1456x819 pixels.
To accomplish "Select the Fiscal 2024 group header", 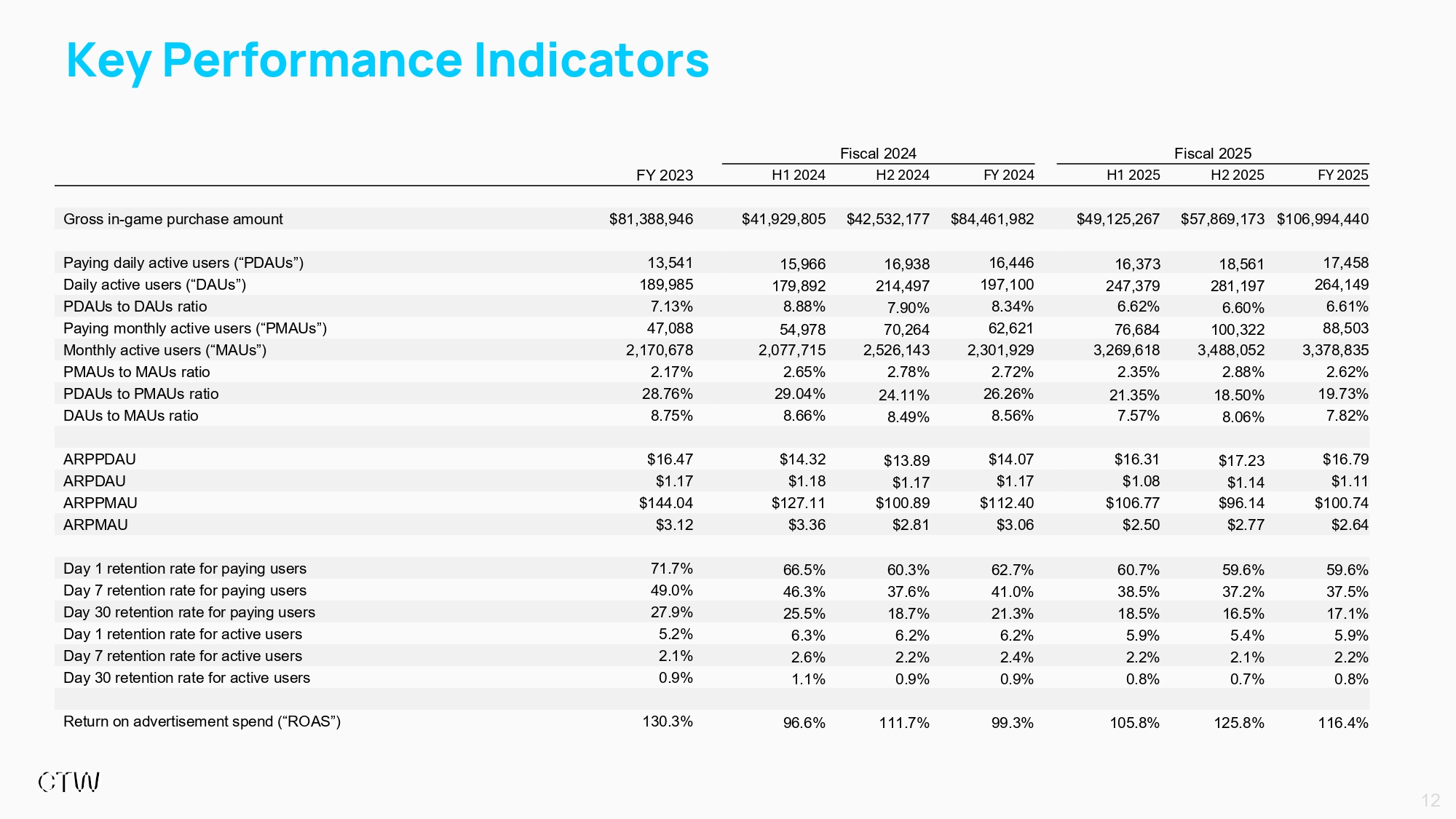I will pos(877,154).
